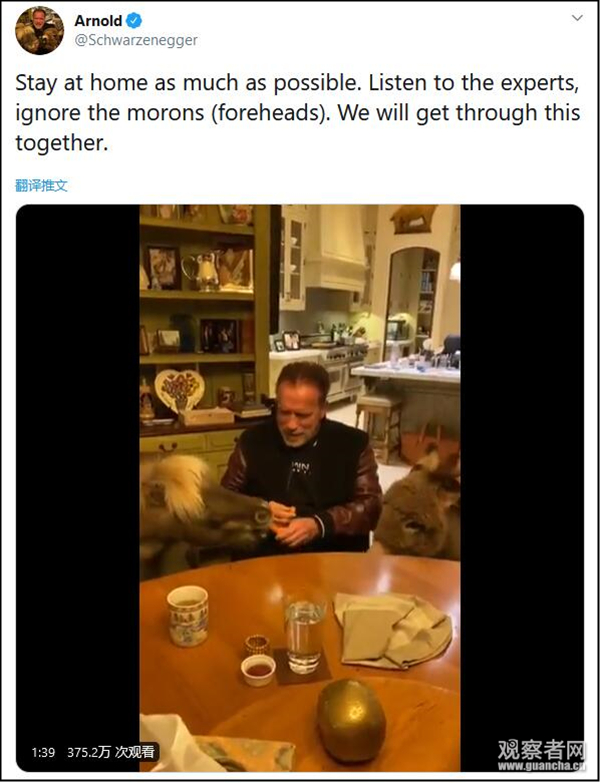The height and width of the screenshot is (783, 600).
Task: Click the 观察者网 watermark logo
Action: (x=541, y=750)
